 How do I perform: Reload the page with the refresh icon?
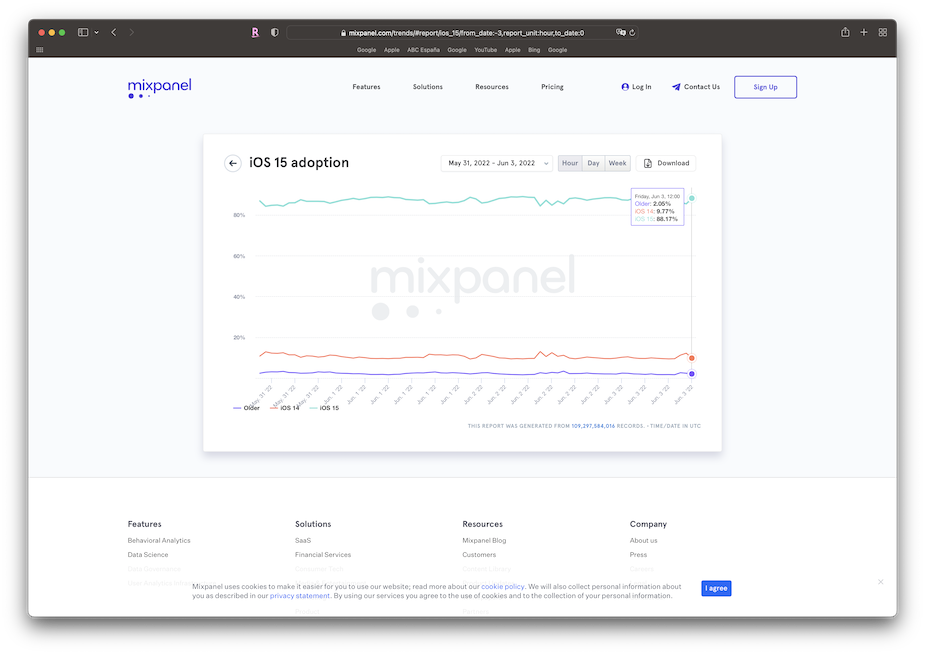(632, 32)
